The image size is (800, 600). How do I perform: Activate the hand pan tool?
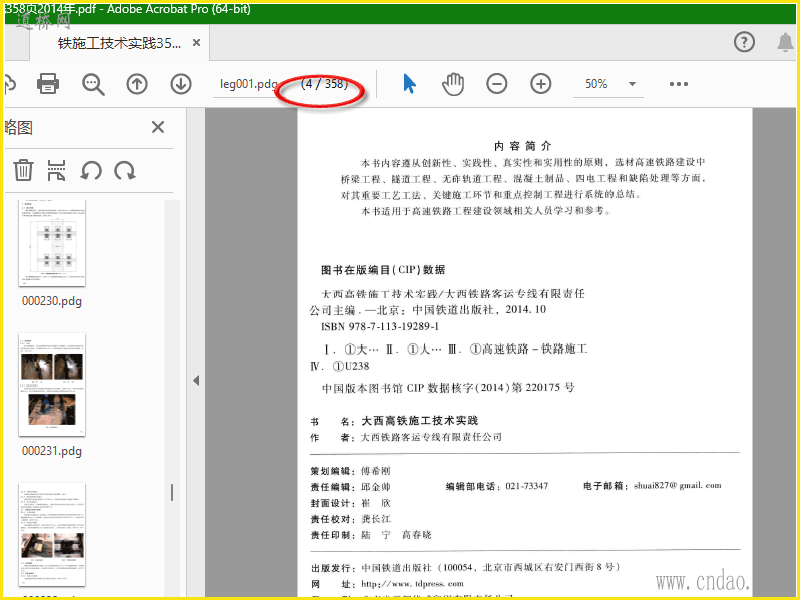(x=453, y=84)
